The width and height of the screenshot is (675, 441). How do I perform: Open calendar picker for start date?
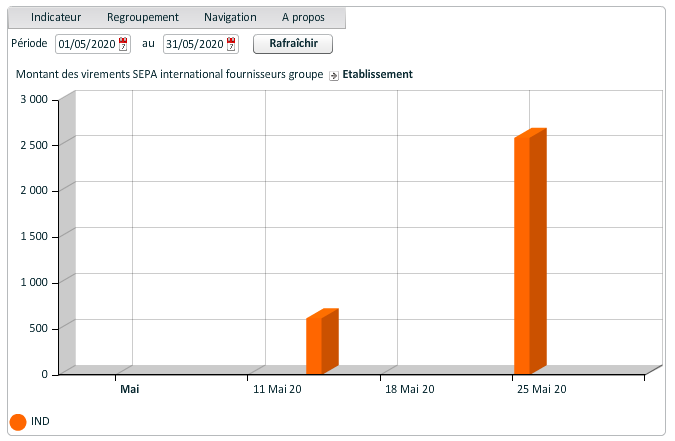pos(123,44)
